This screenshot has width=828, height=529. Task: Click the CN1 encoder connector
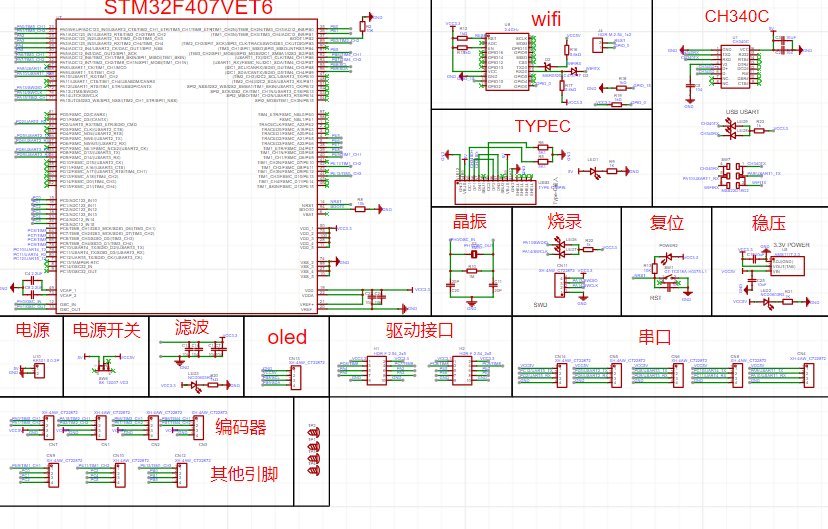101,427
